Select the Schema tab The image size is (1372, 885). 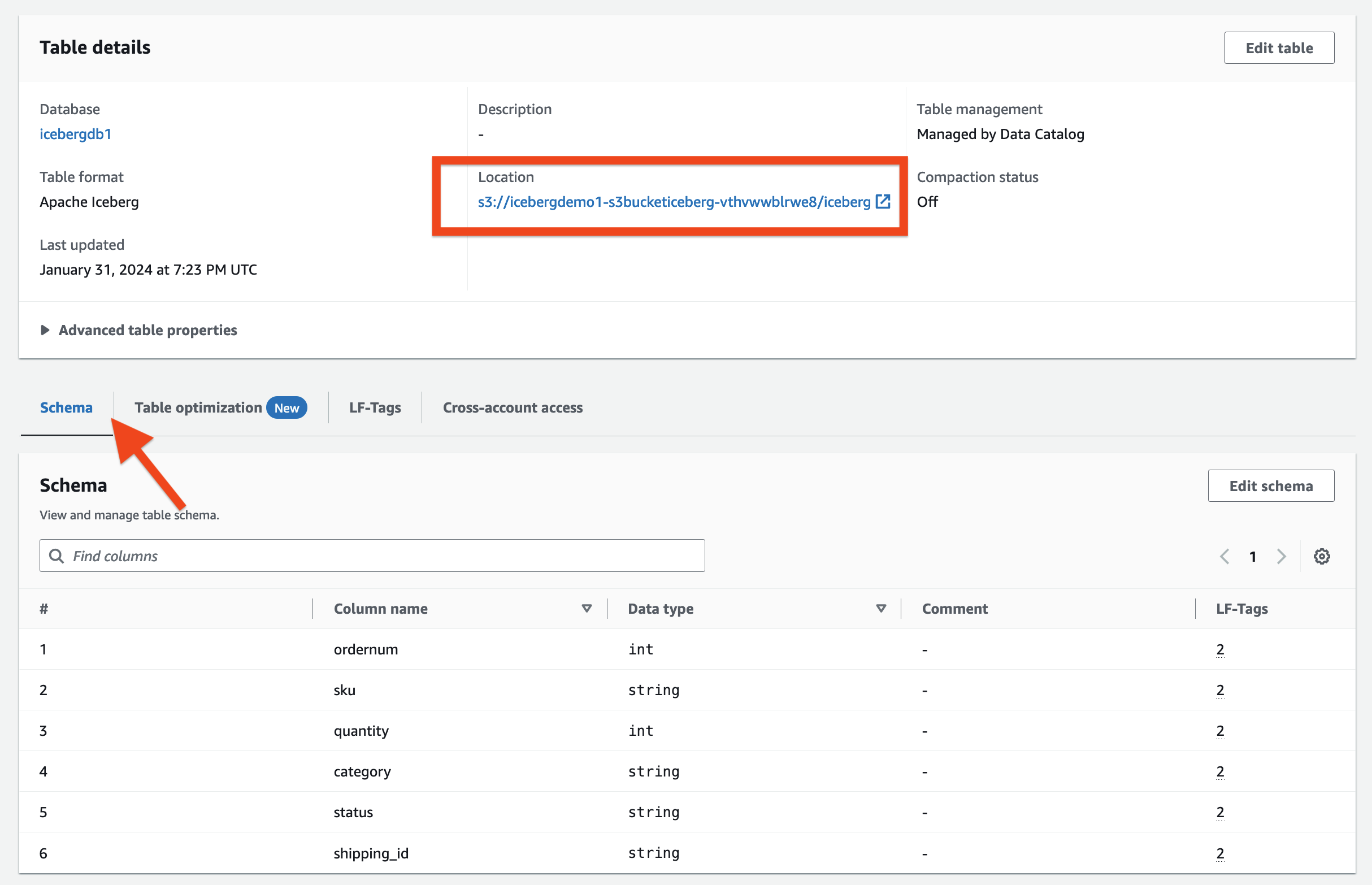66,407
